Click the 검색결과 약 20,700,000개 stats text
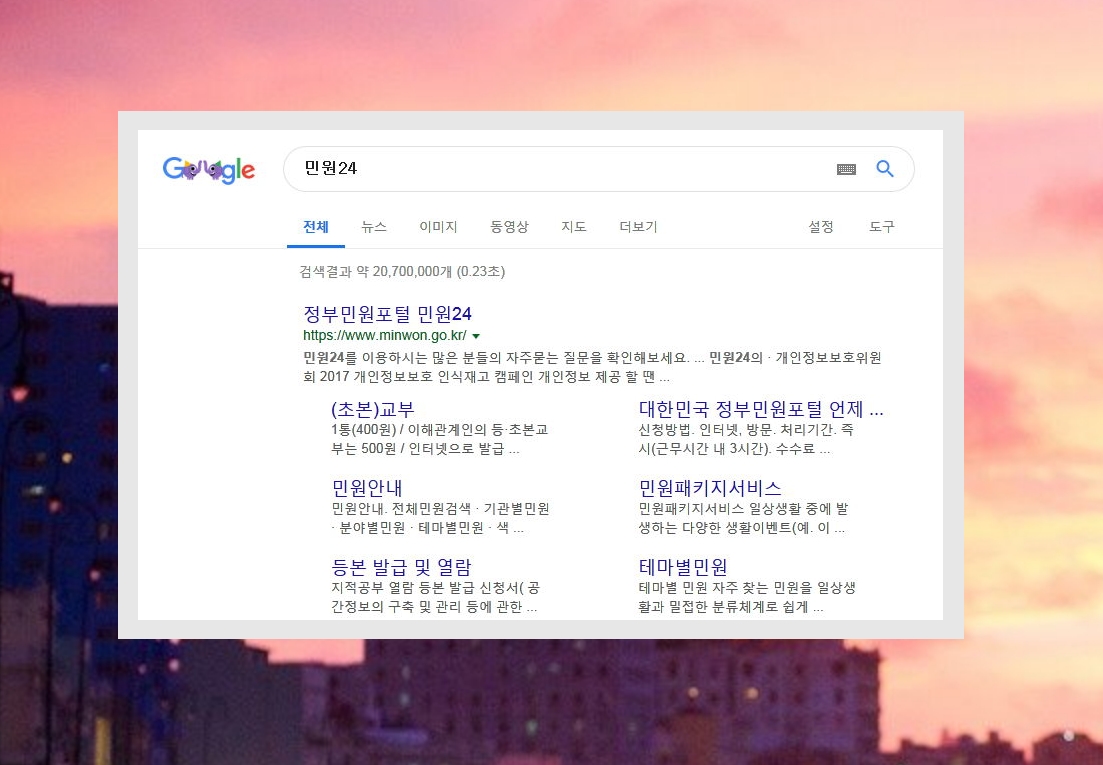The image size is (1103, 765). tap(402, 271)
